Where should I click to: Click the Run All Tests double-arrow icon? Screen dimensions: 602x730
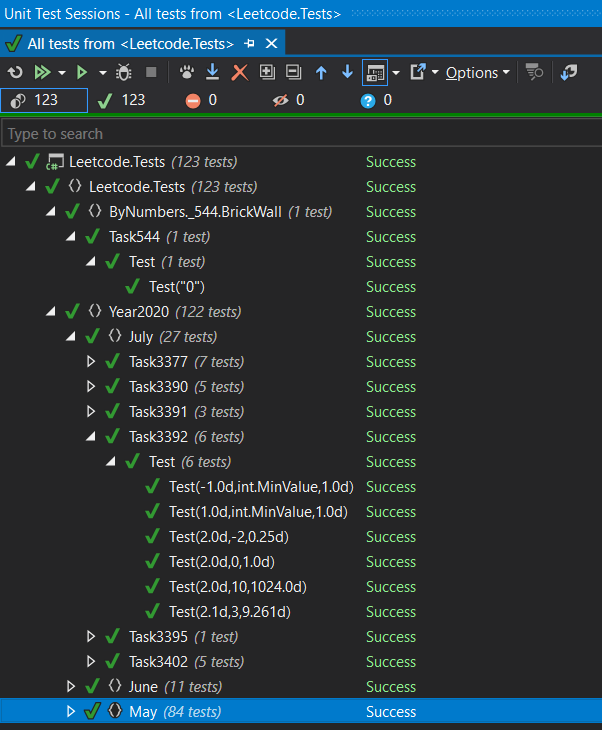tap(42, 72)
